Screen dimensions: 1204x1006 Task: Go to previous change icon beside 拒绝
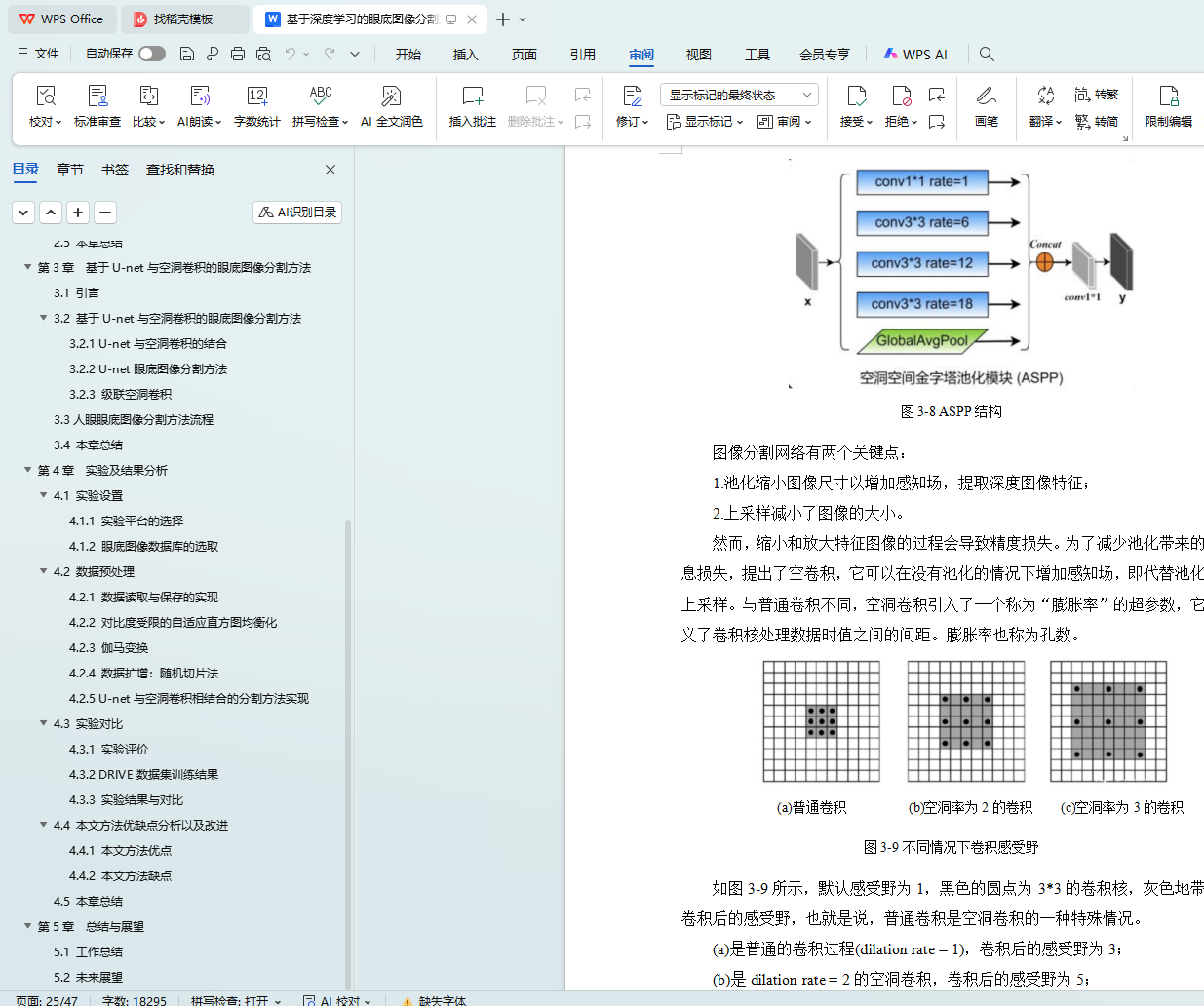tap(937, 95)
